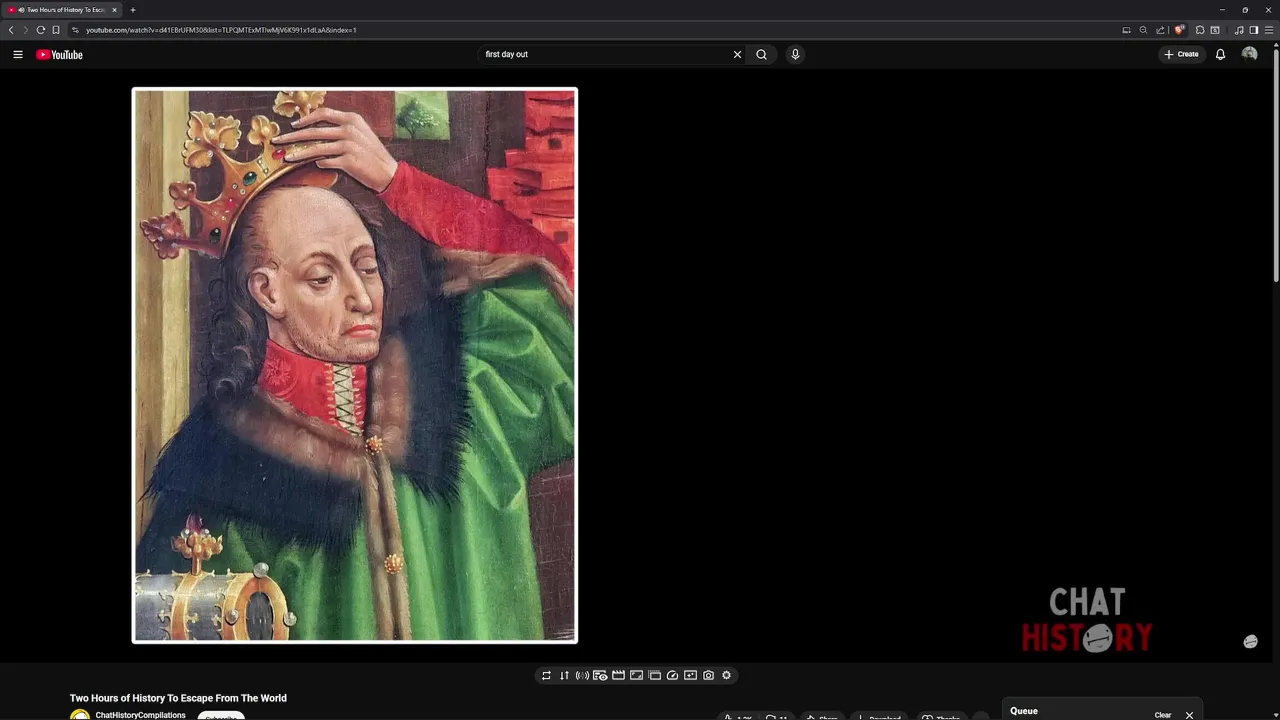
Task: Toggle the fit-to-window expand icon
Action: (x=636, y=676)
